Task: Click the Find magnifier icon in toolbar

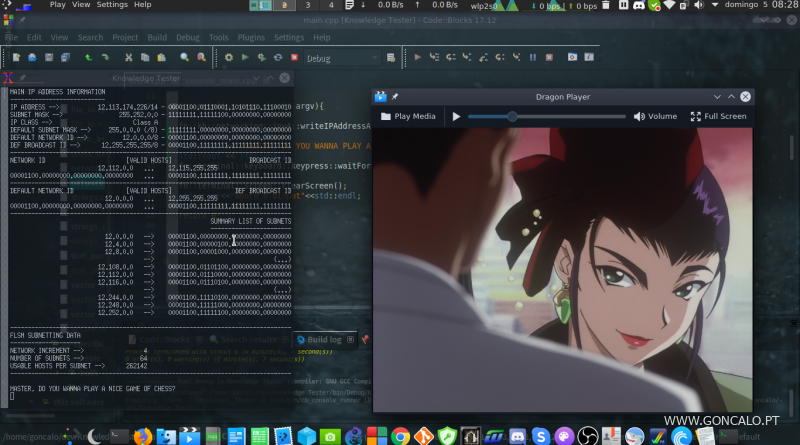Action: 184,58
